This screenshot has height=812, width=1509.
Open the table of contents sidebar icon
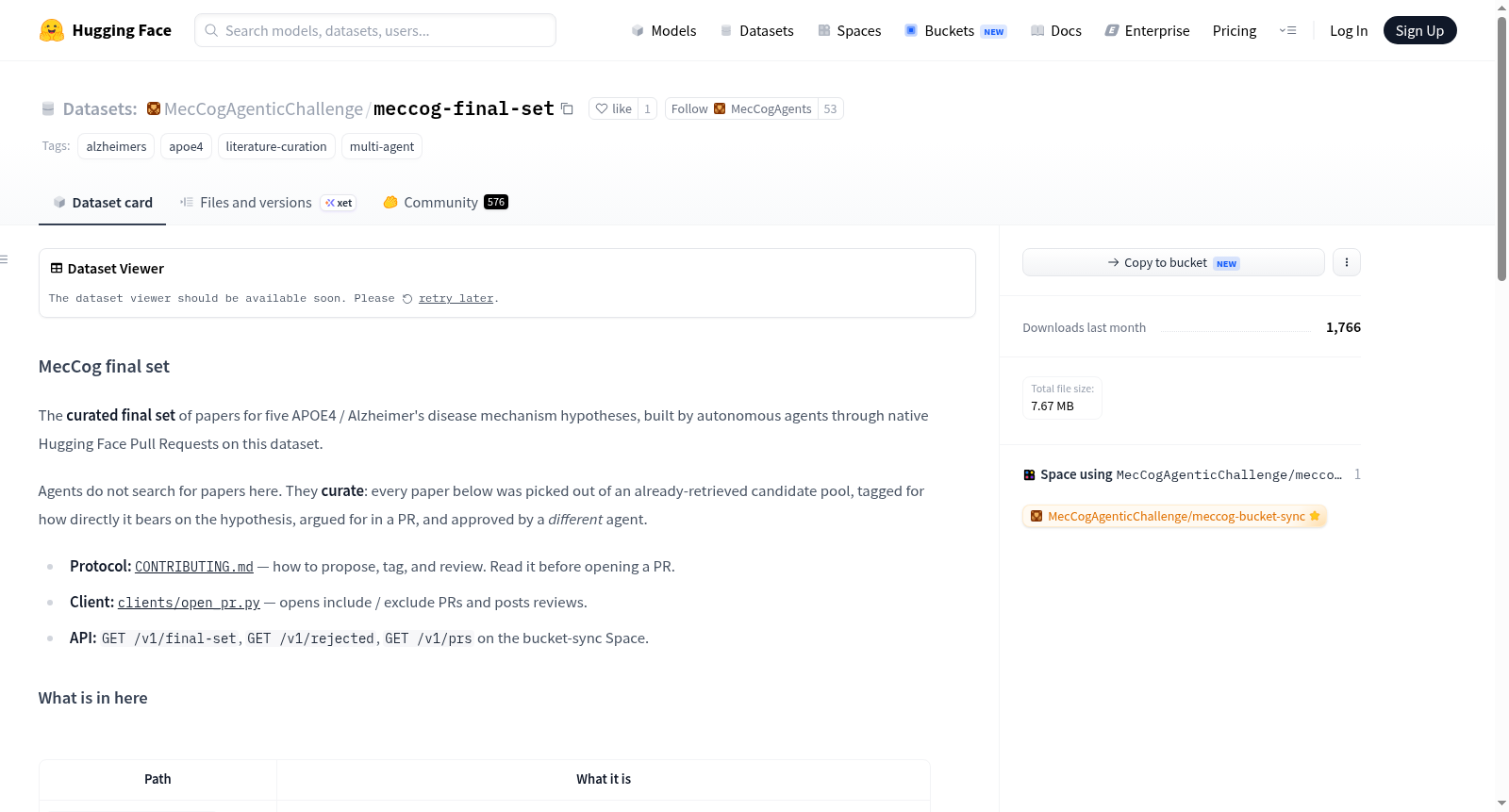tap(5, 259)
